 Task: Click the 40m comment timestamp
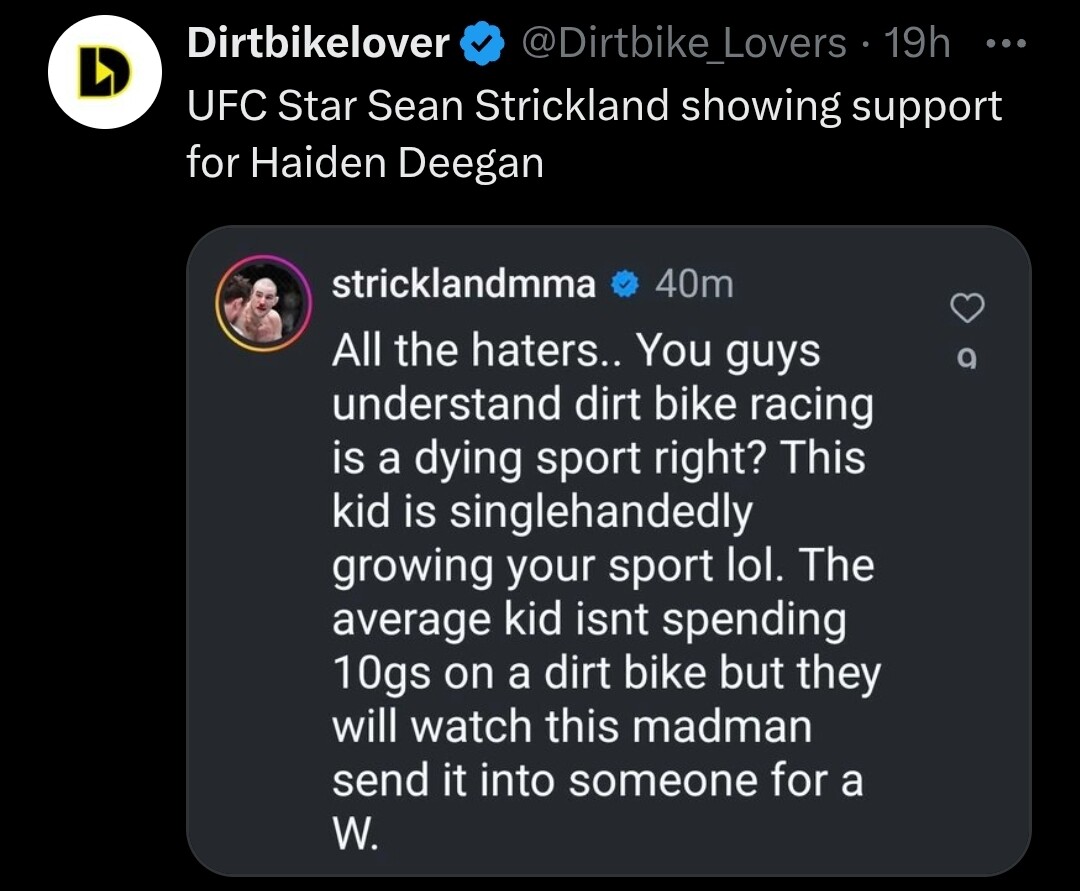[x=694, y=285]
